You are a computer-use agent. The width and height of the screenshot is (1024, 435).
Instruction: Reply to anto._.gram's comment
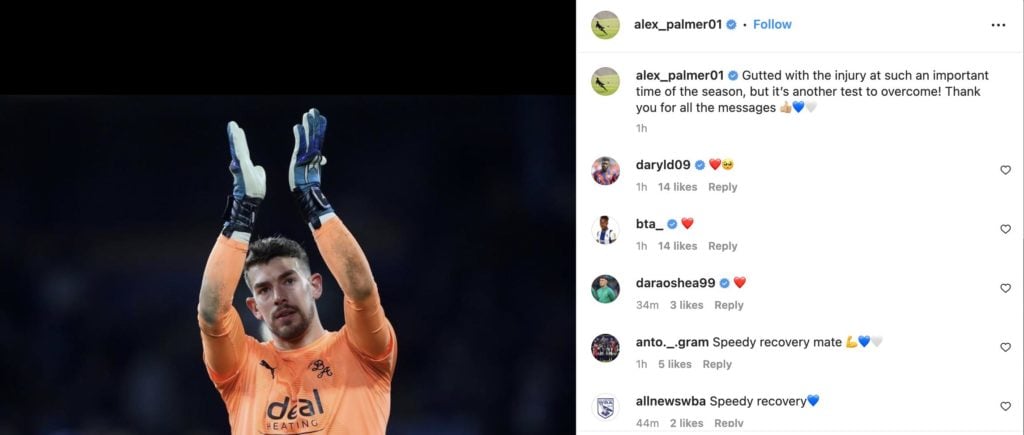point(717,364)
